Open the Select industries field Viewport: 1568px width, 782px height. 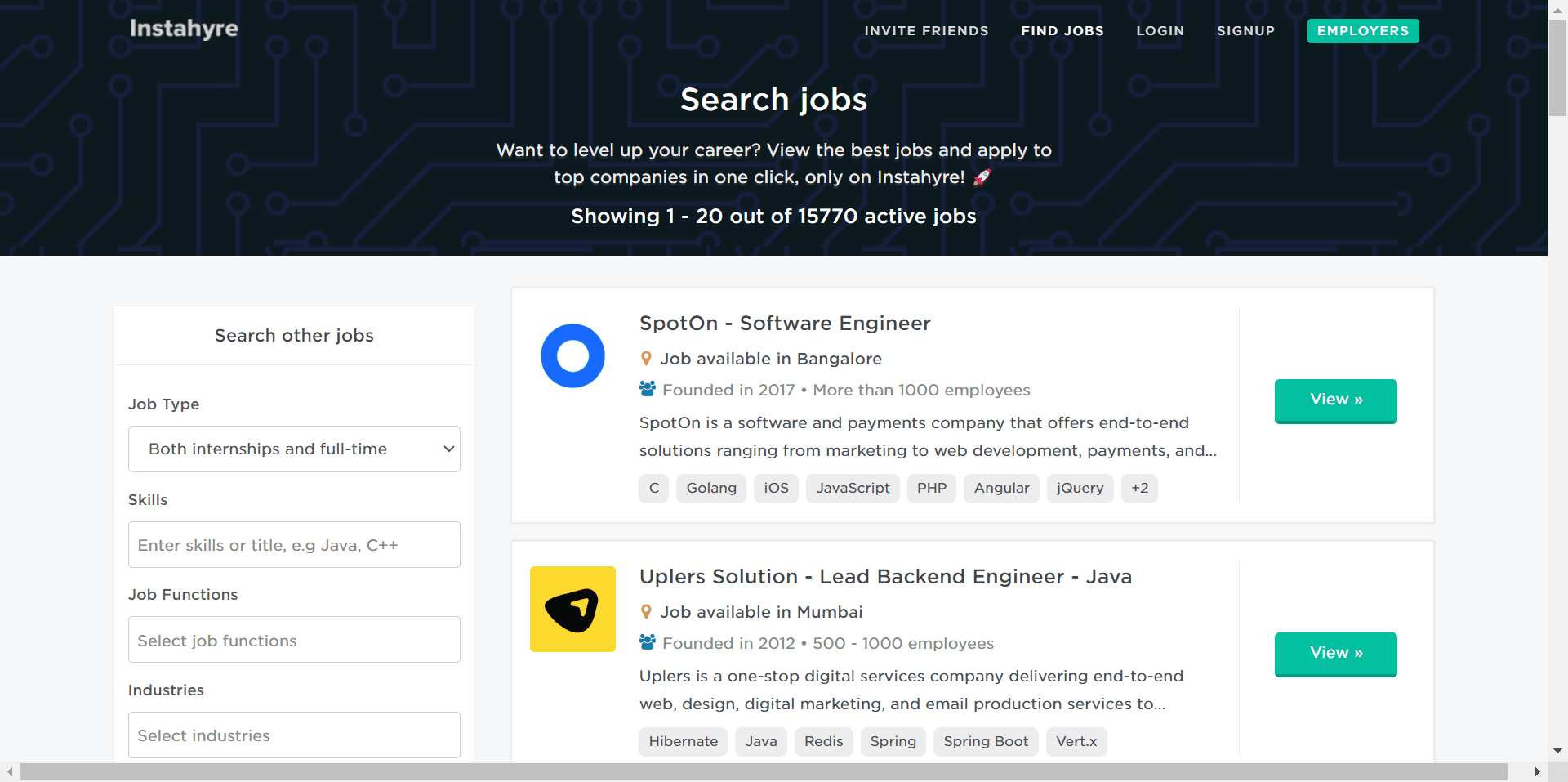pos(294,735)
